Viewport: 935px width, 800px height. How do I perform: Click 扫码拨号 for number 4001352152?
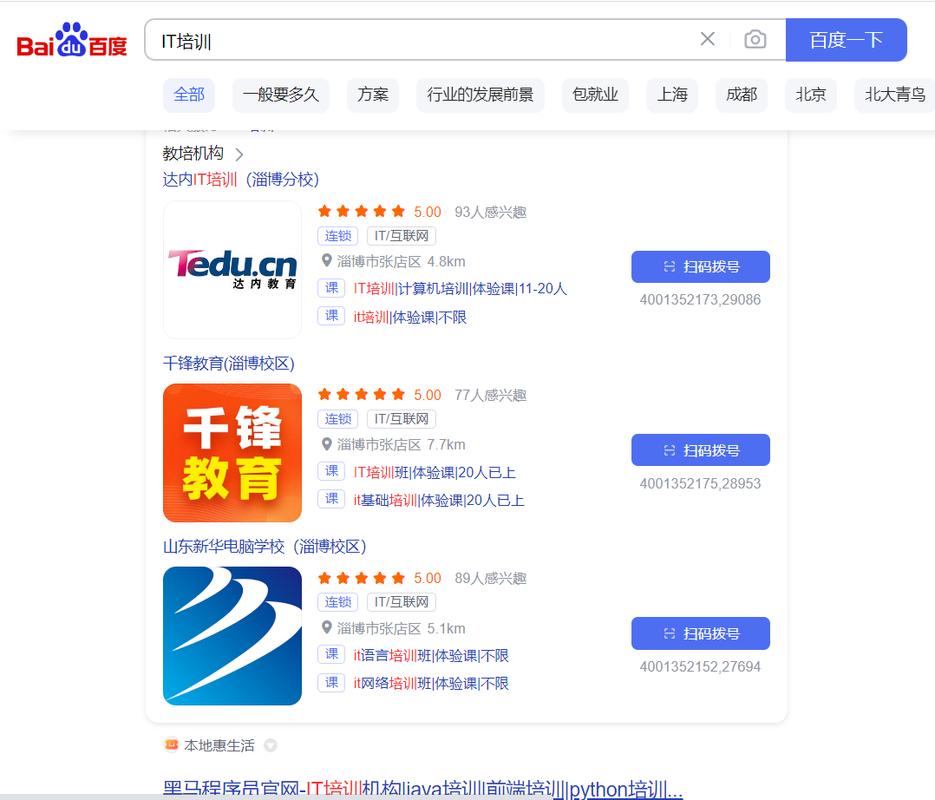701,634
